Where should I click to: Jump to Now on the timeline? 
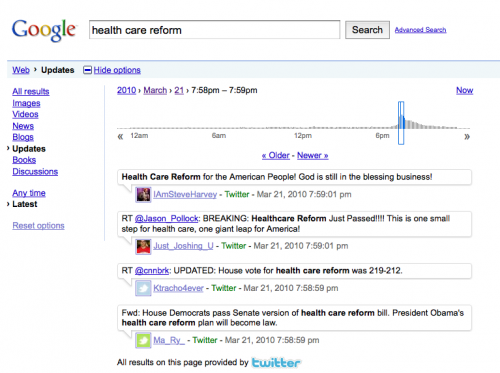click(x=465, y=90)
